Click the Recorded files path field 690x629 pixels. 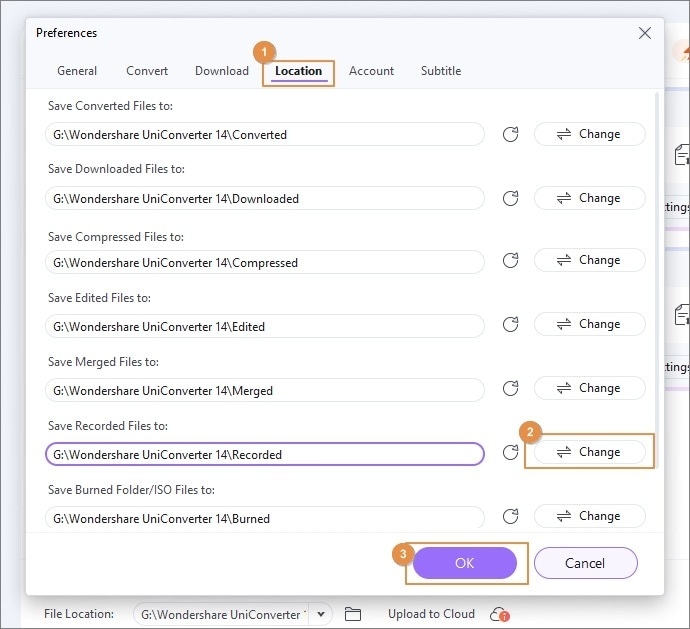point(264,455)
